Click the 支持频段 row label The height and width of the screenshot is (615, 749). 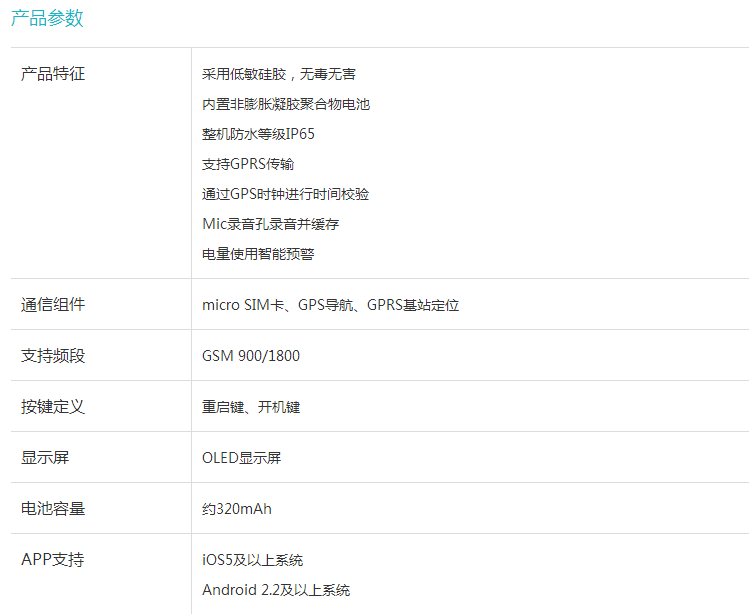(53, 356)
